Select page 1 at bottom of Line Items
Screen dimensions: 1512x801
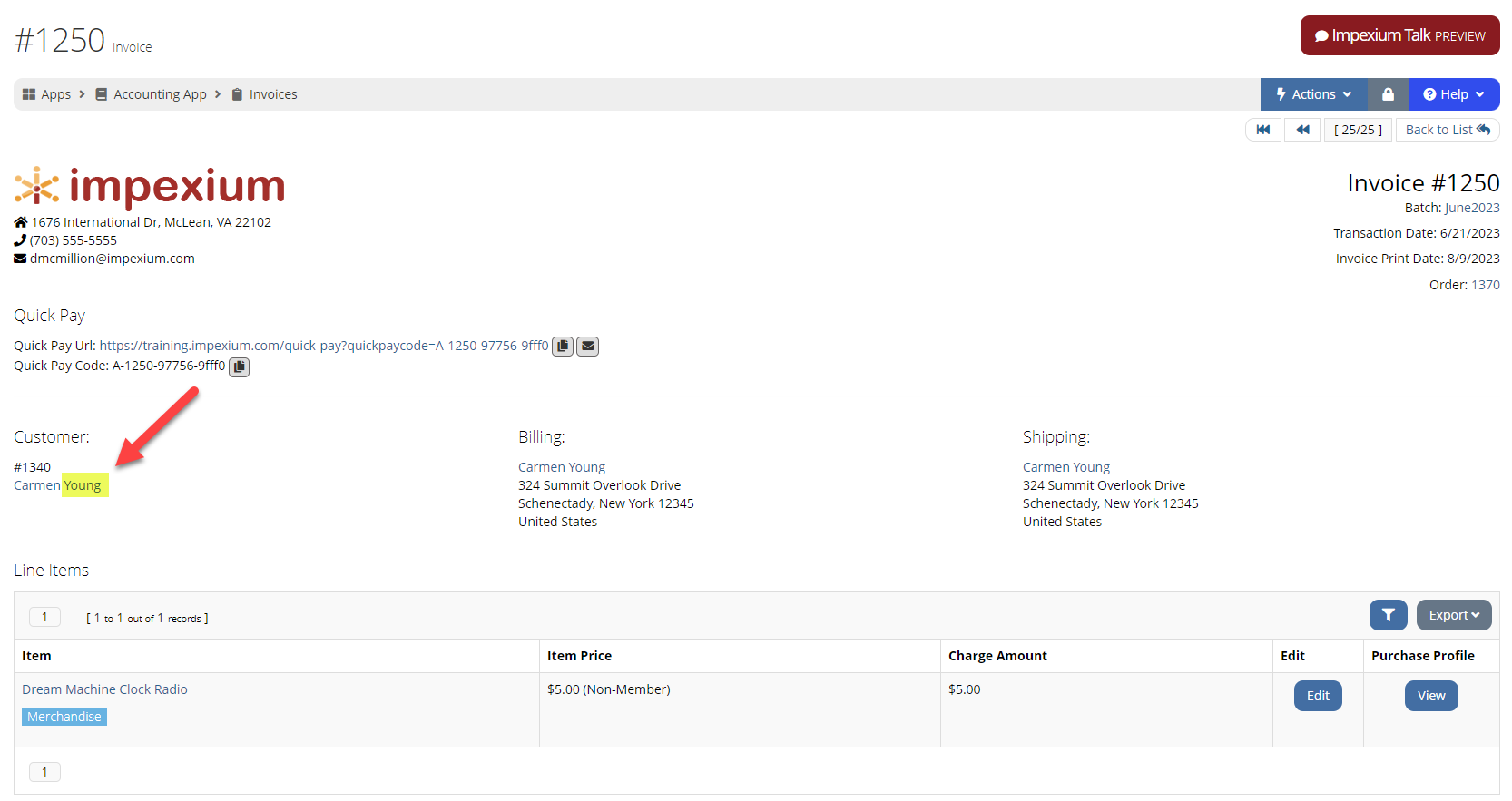44,772
